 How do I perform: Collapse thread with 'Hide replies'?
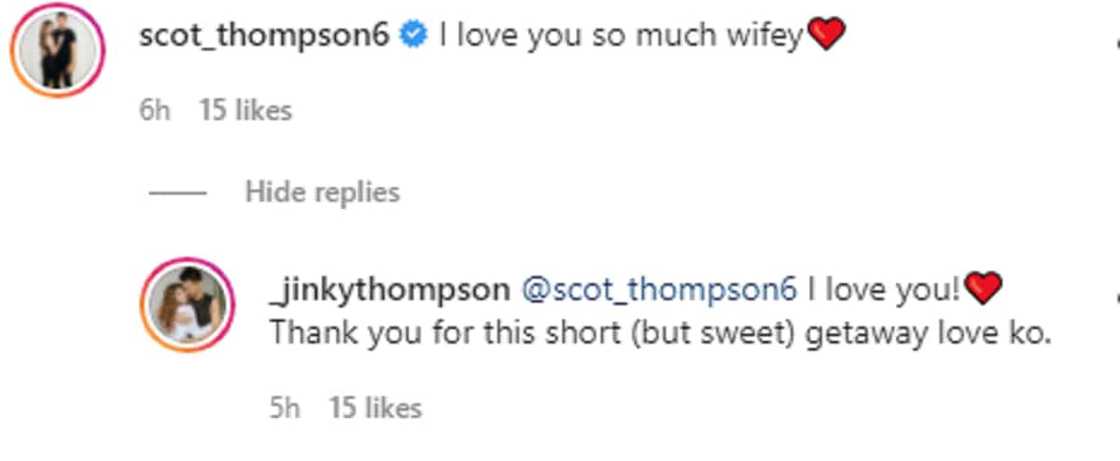pos(322,191)
